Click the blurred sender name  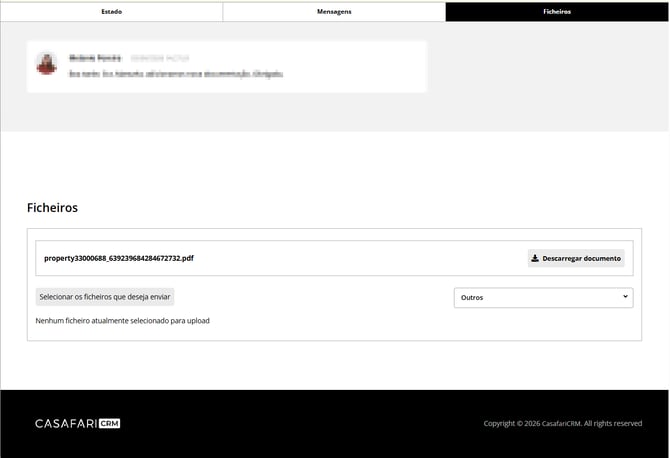coord(95,58)
